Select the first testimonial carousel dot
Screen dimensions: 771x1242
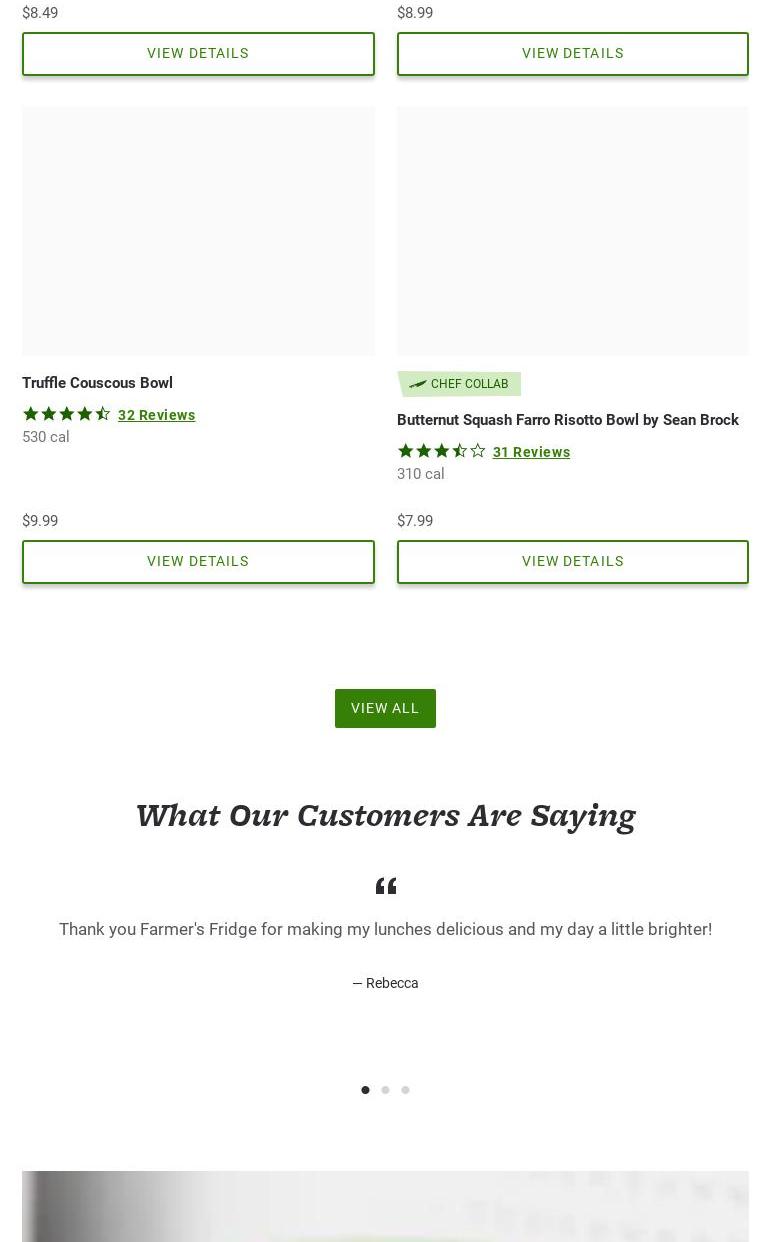pos(365,1090)
